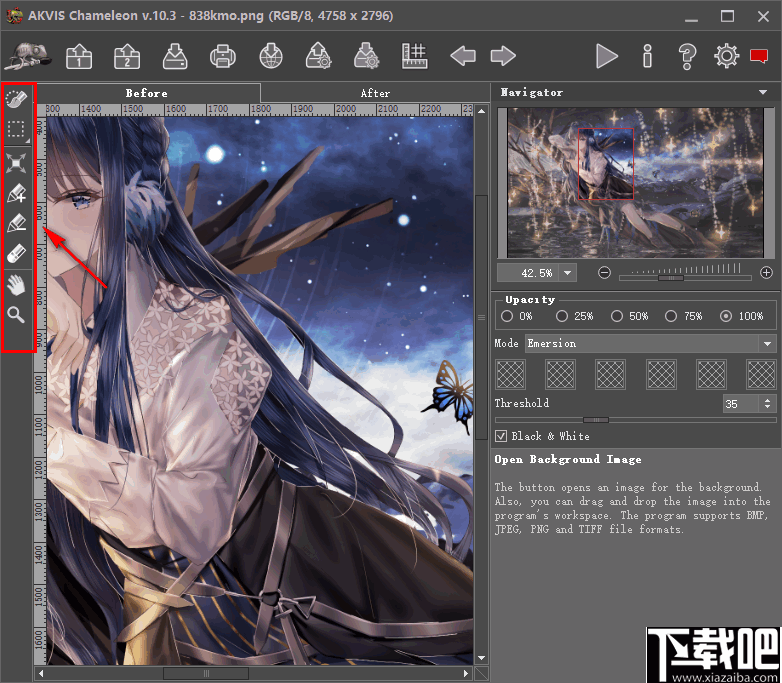
Task: Open the Help question mark icon
Action: (x=687, y=56)
